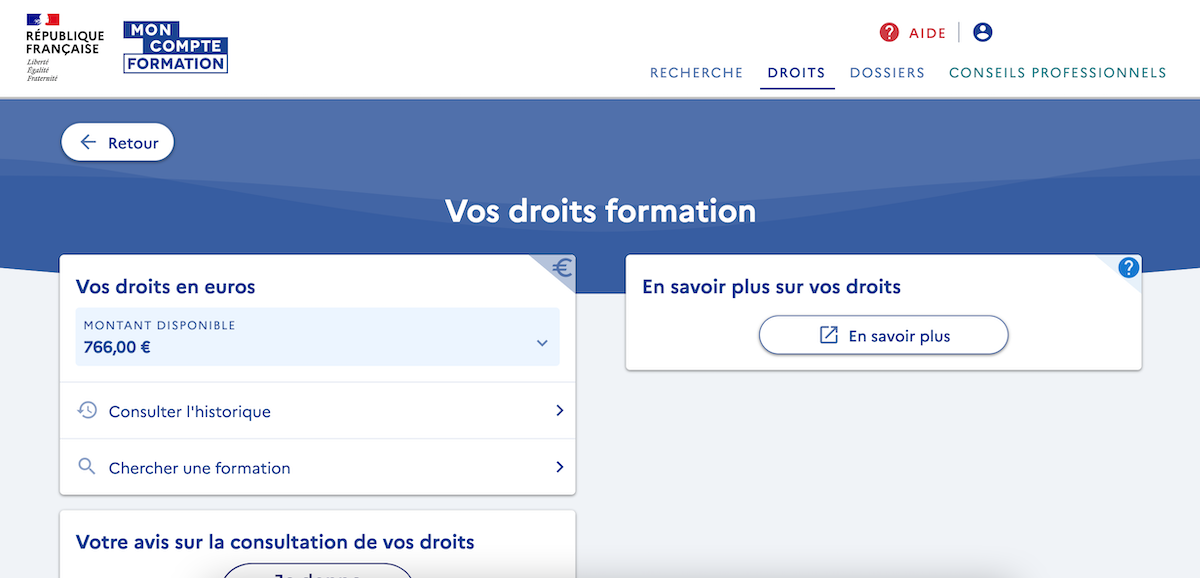The image size is (1200, 578).
Task: Click the euro symbol corner icon
Action: (x=563, y=268)
